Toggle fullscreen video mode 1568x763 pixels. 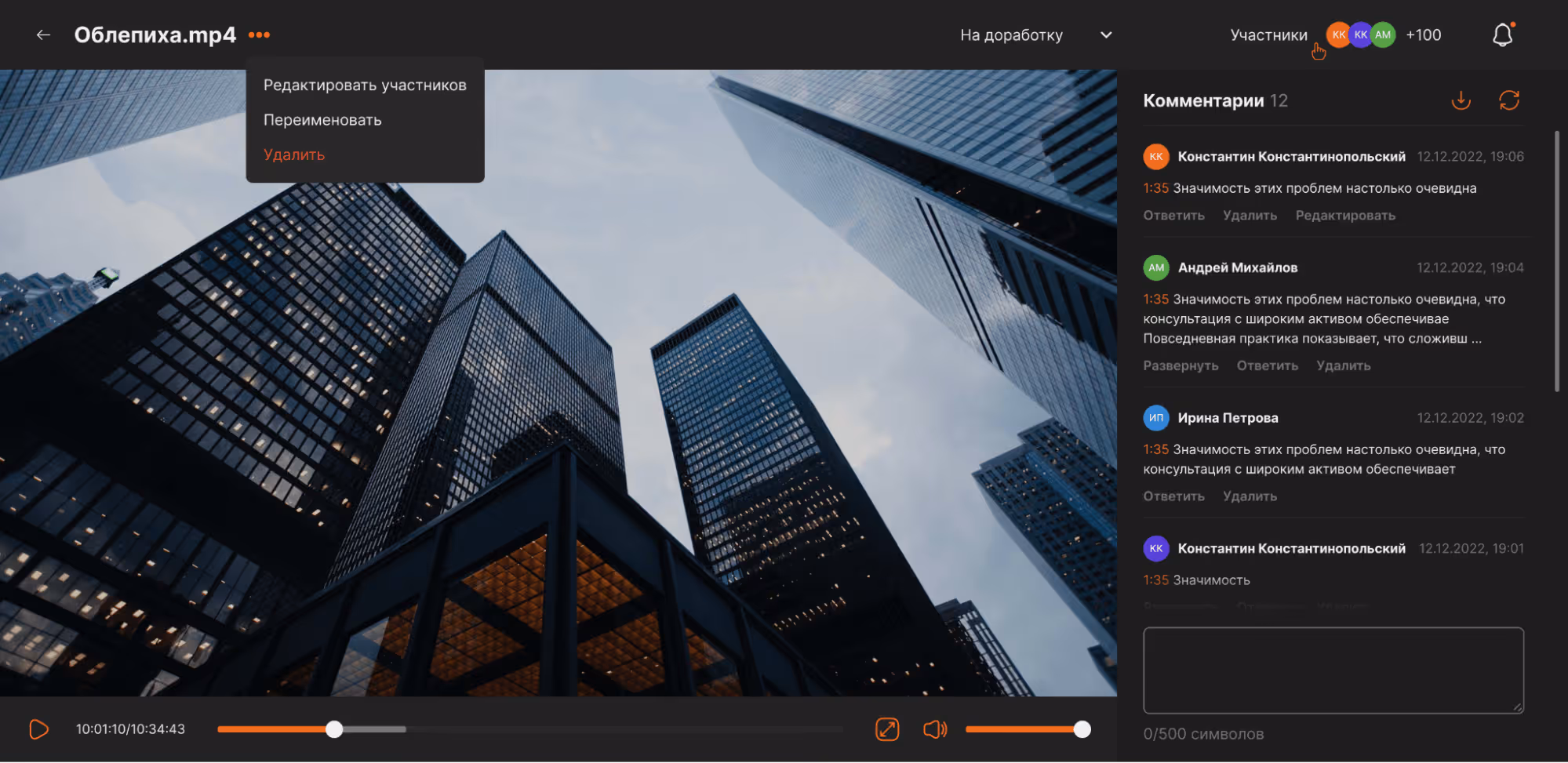887,729
